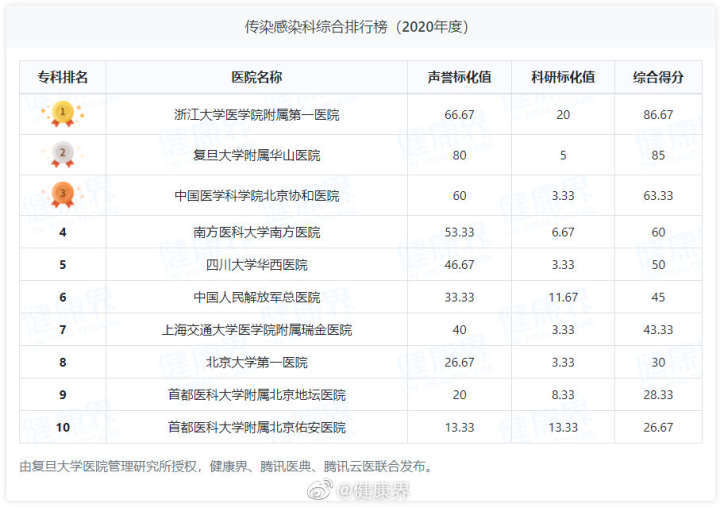
Task: Click research value 6.67 for 南方医院
Action: pos(563,232)
